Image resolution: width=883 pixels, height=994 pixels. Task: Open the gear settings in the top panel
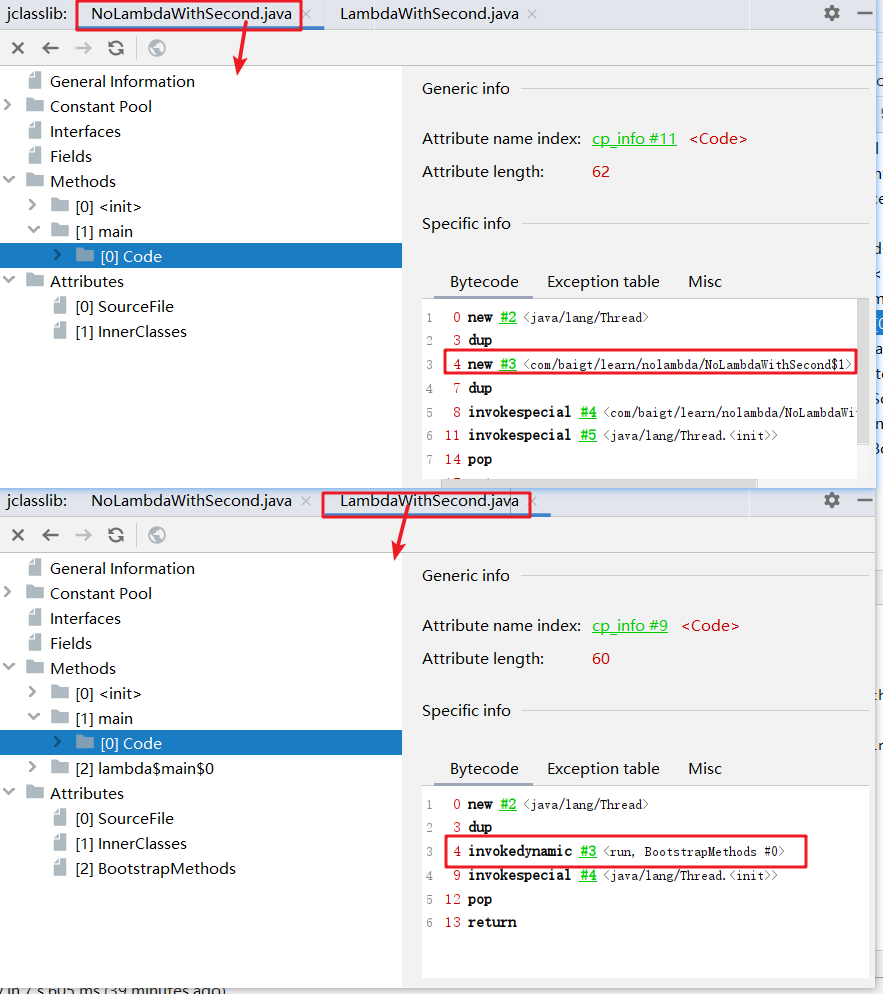tap(832, 13)
